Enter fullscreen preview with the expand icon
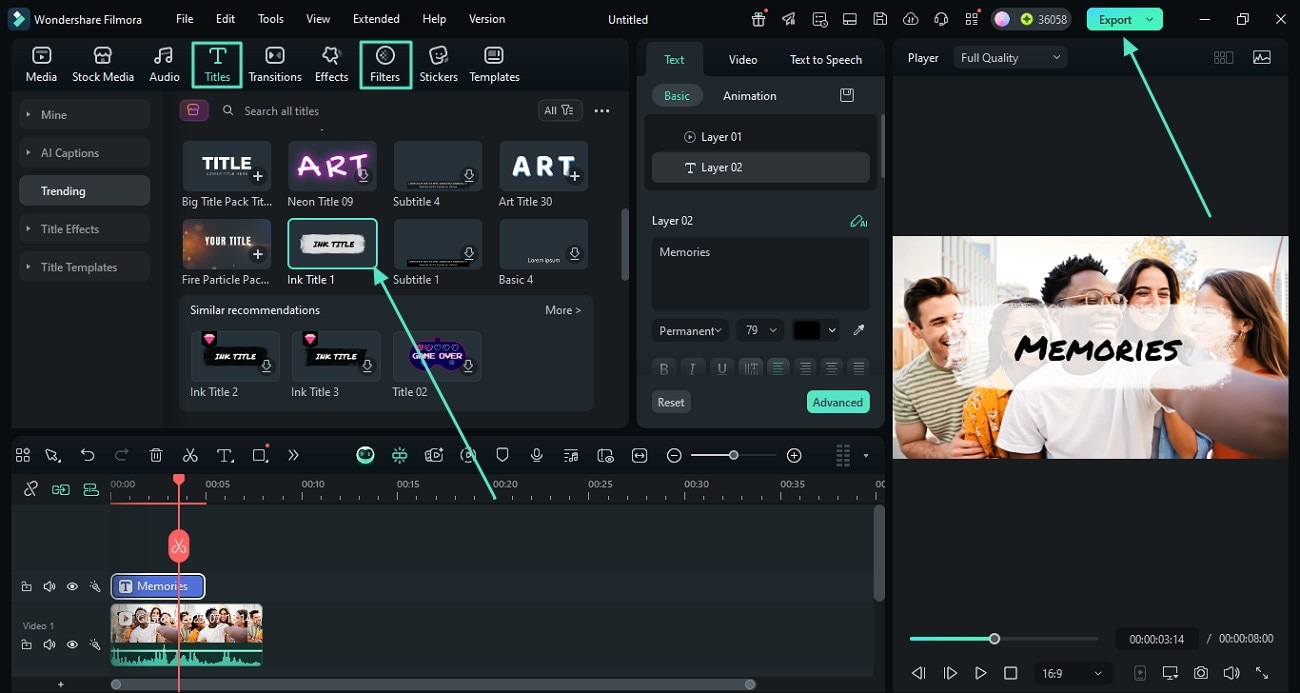Image resolution: width=1300 pixels, height=693 pixels. pos(1262,673)
